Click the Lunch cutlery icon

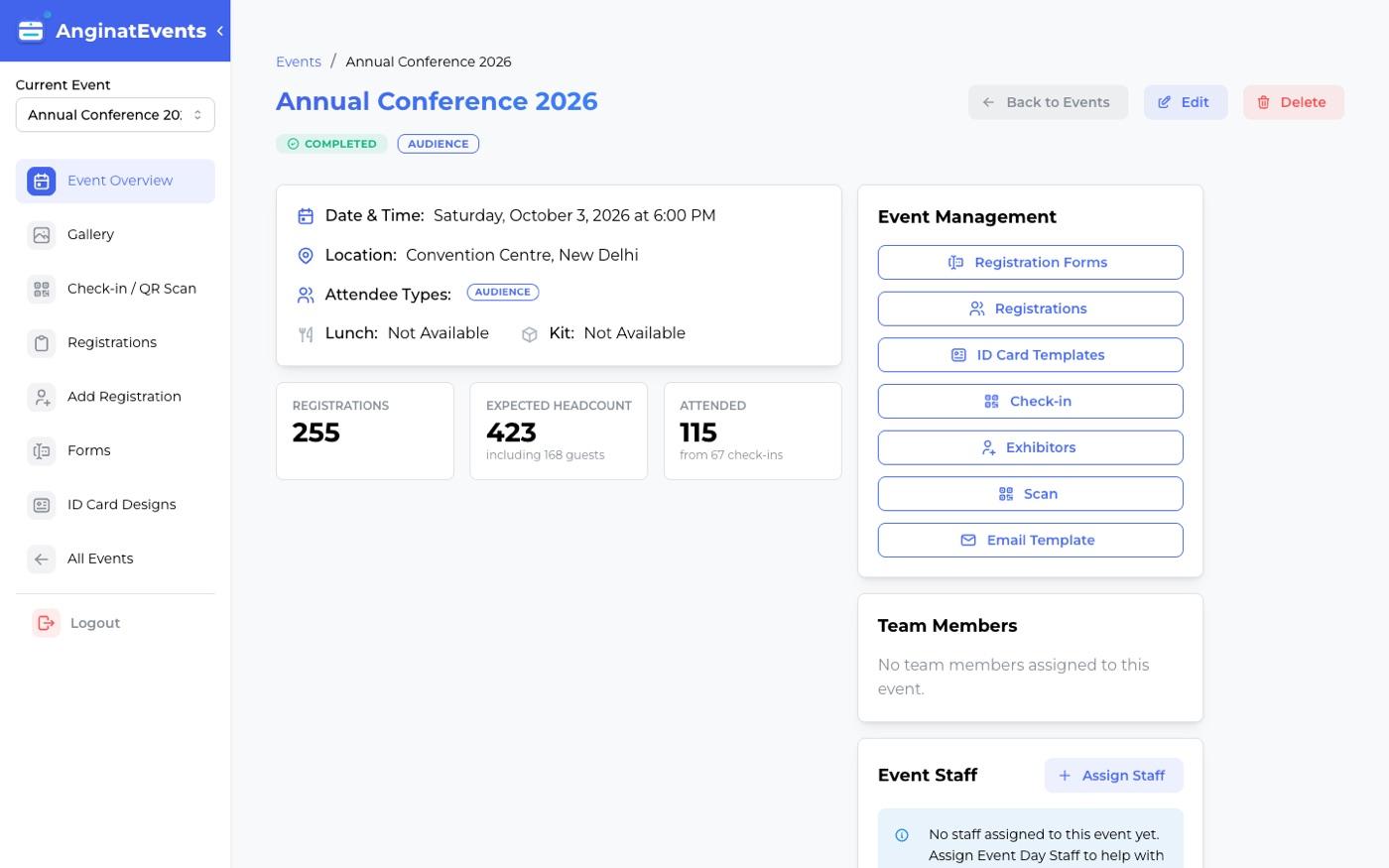306,334
